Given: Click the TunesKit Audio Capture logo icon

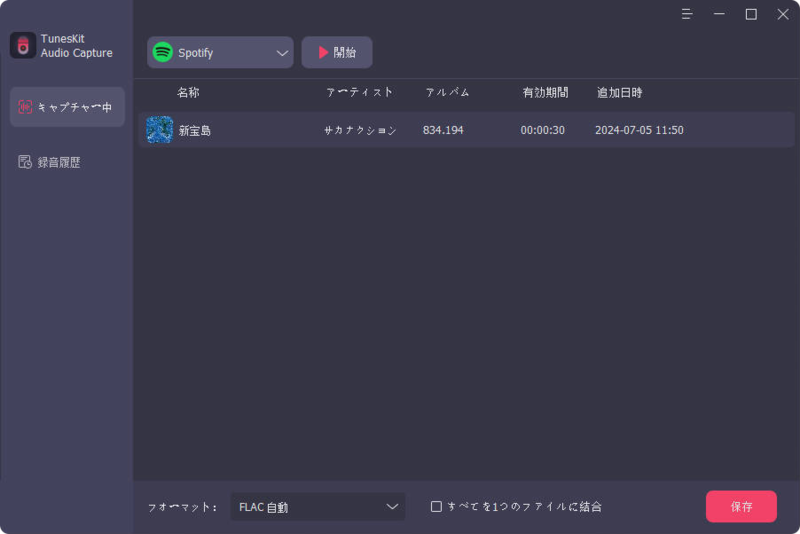Looking at the screenshot, I should [23, 45].
